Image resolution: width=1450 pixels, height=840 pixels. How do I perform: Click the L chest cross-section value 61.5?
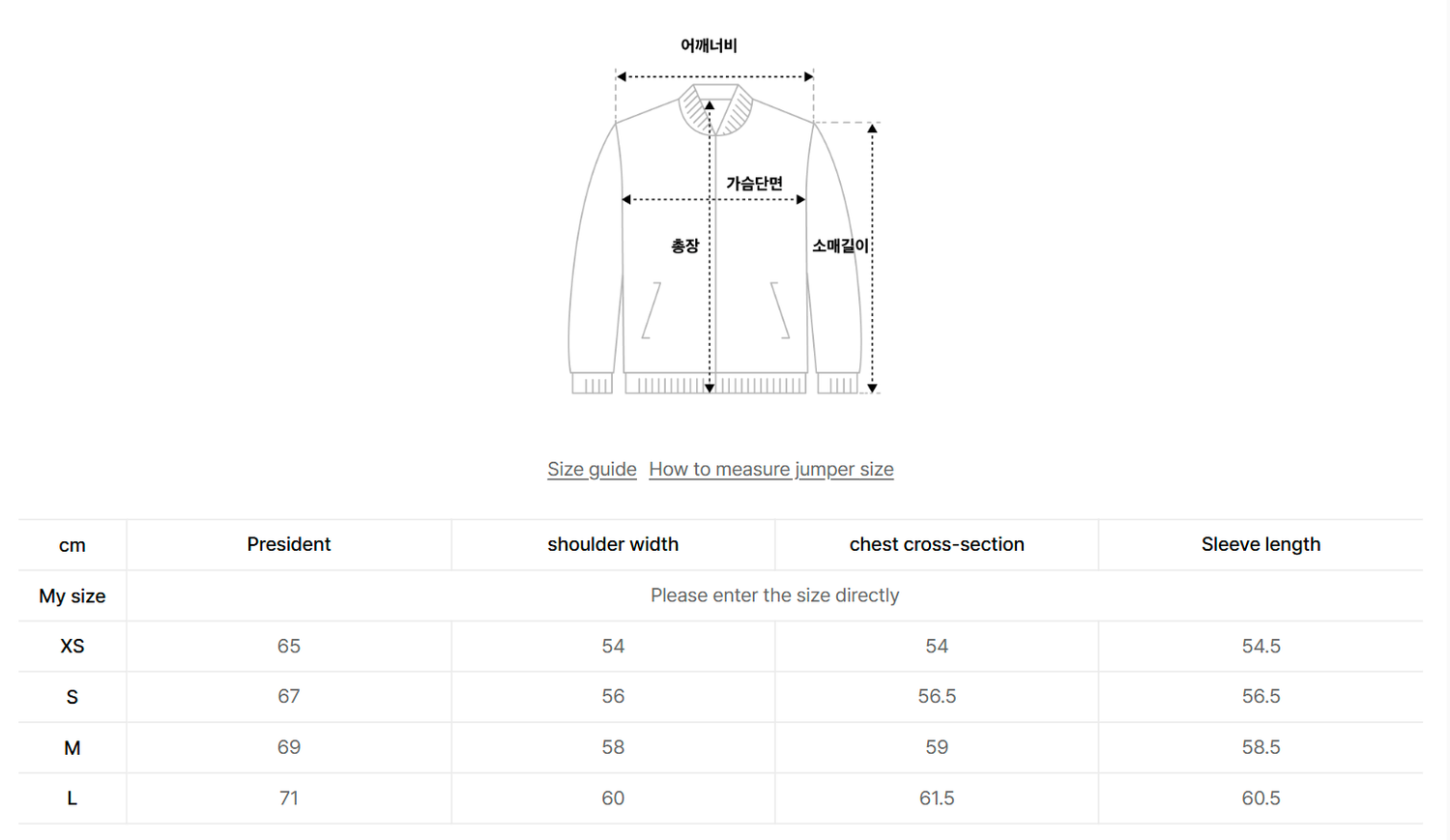tap(937, 798)
